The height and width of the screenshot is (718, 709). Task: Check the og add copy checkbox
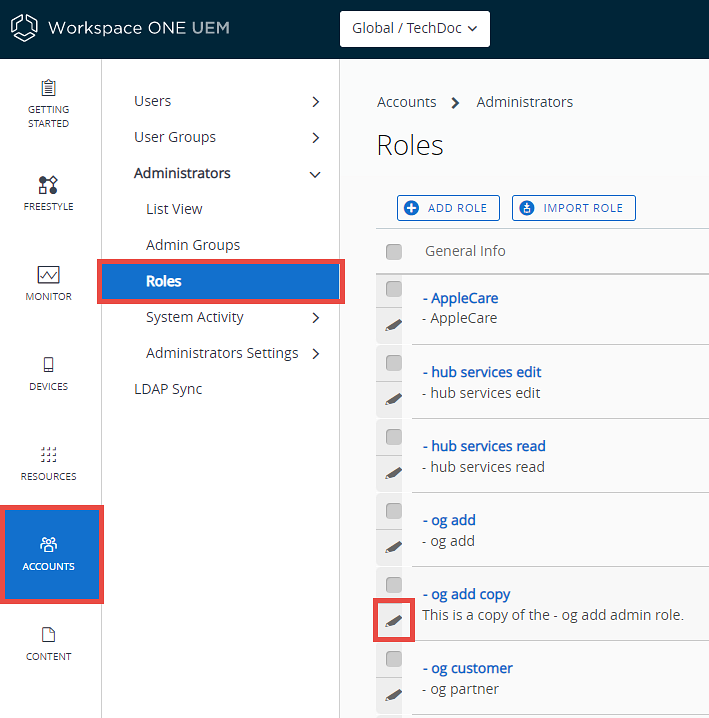[394, 585]
